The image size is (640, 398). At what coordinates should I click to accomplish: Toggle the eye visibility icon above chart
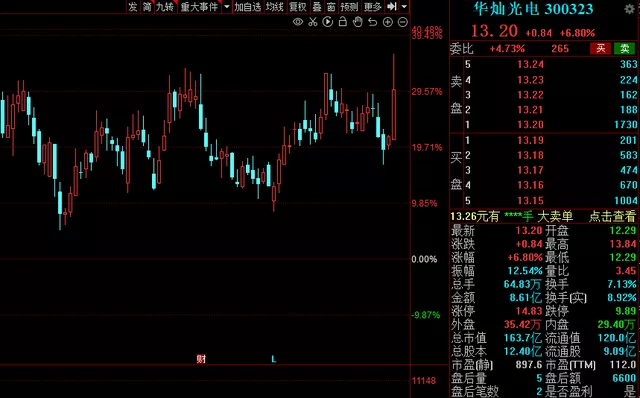[298, 22]
